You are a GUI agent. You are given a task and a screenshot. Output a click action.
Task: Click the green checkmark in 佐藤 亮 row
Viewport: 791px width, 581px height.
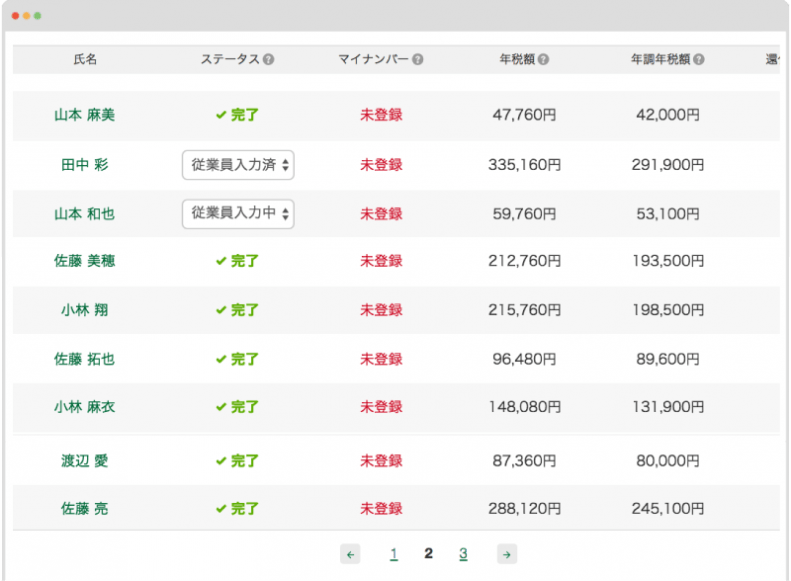tap(221, 509)
